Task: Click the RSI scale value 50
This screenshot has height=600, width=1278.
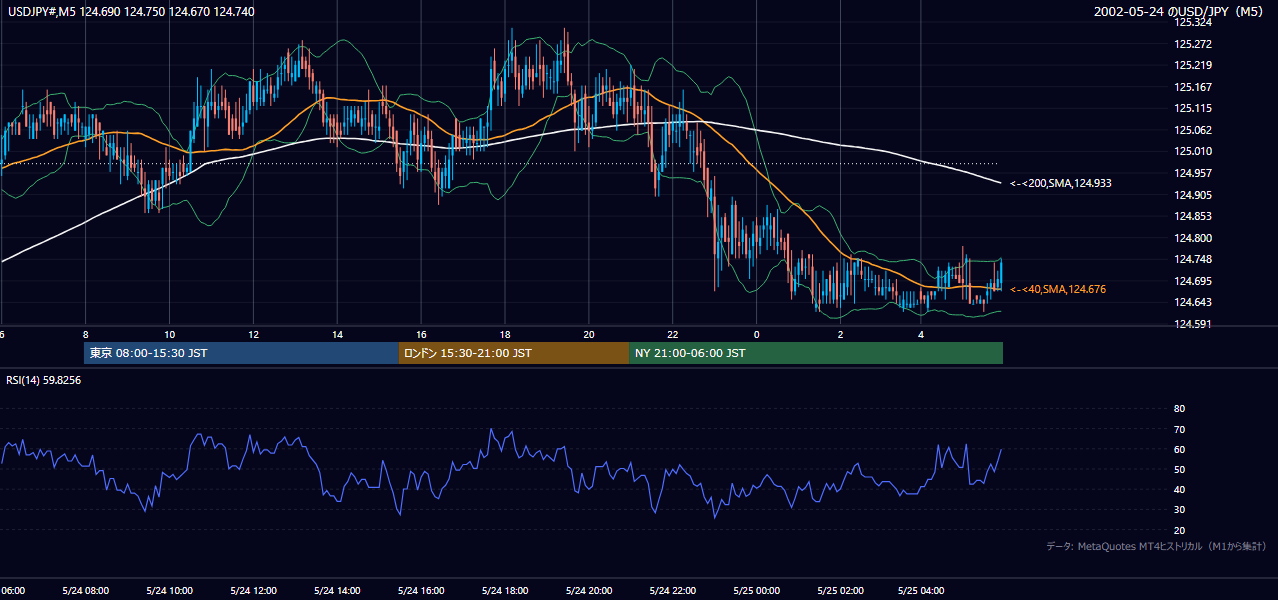Action: [x=1179, y=469]
